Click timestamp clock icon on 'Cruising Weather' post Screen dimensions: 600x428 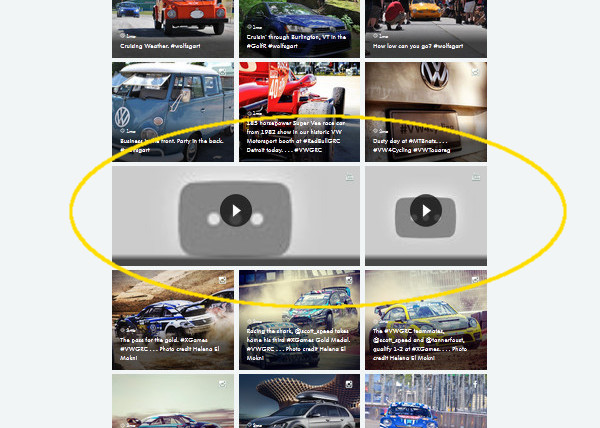pos(123,34)
